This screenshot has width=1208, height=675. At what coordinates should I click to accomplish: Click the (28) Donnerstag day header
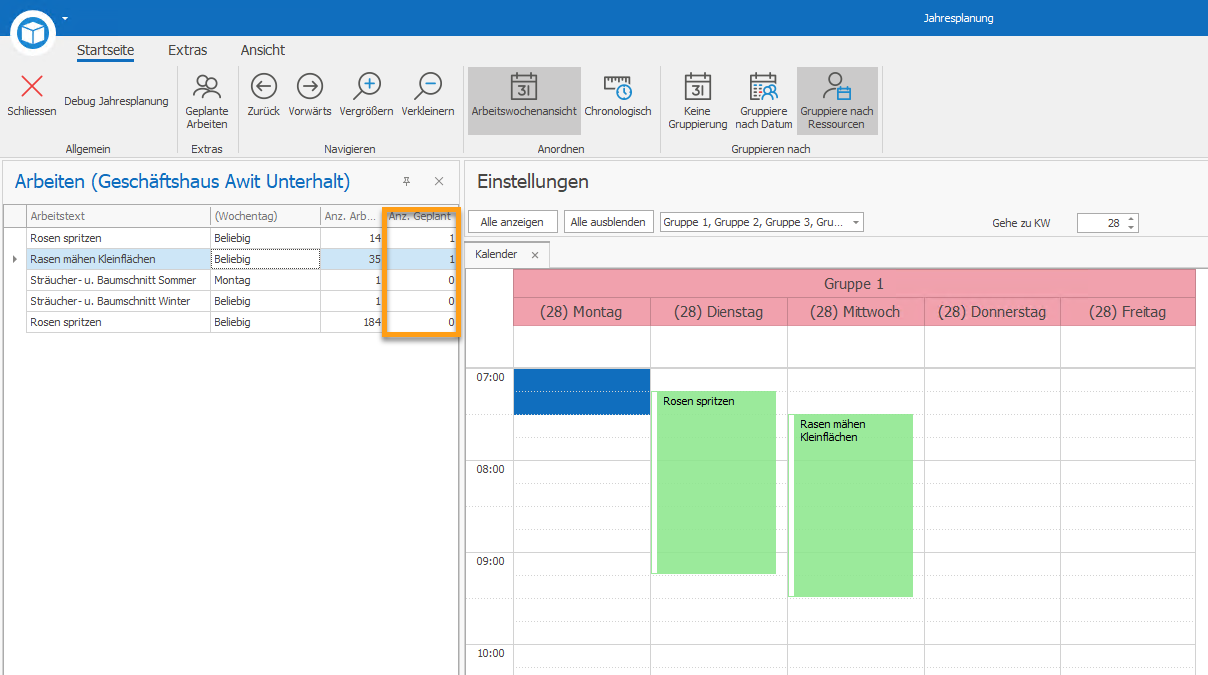(992, 312)
